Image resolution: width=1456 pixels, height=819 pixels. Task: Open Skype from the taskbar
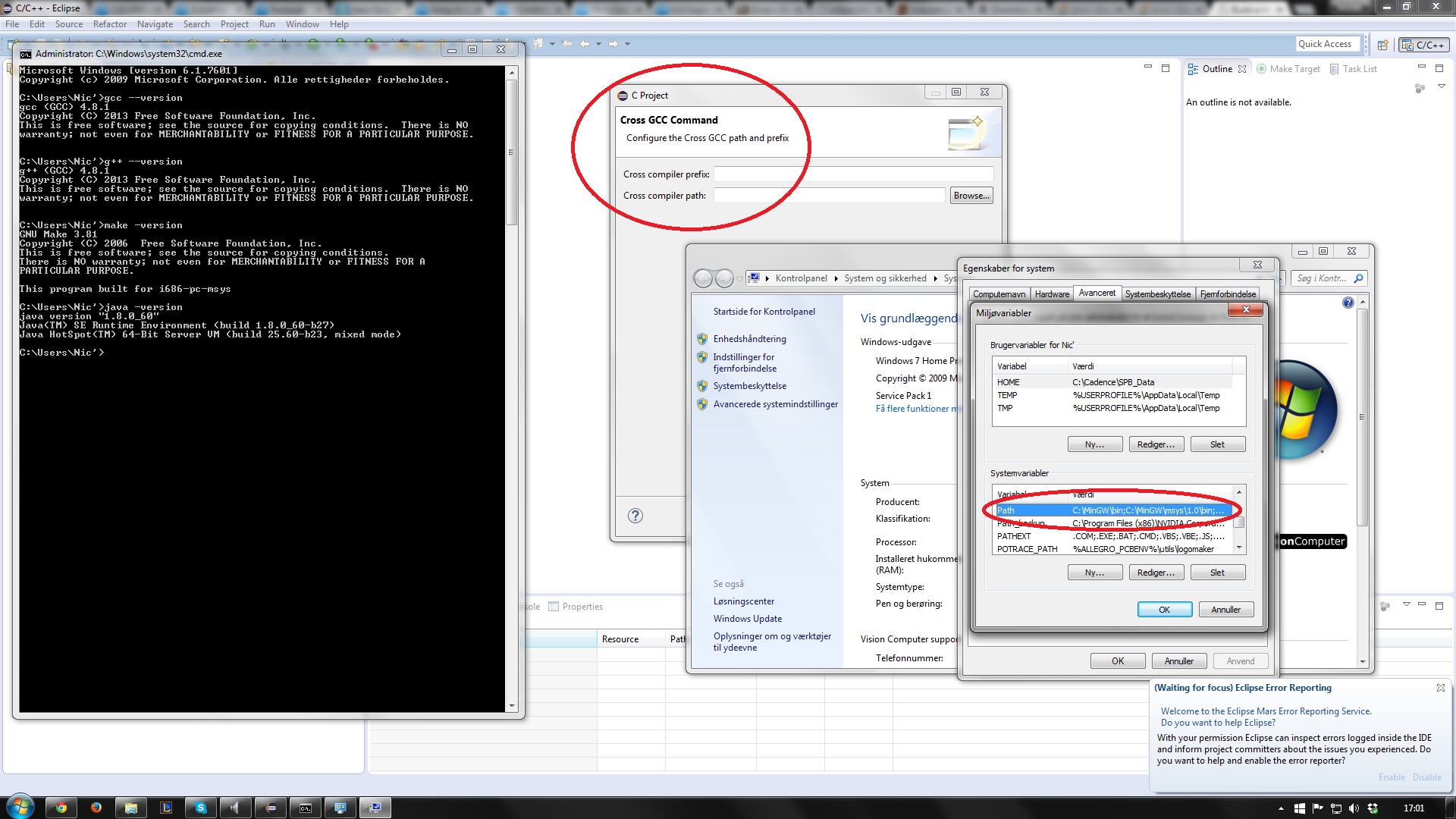pos(201,808)
